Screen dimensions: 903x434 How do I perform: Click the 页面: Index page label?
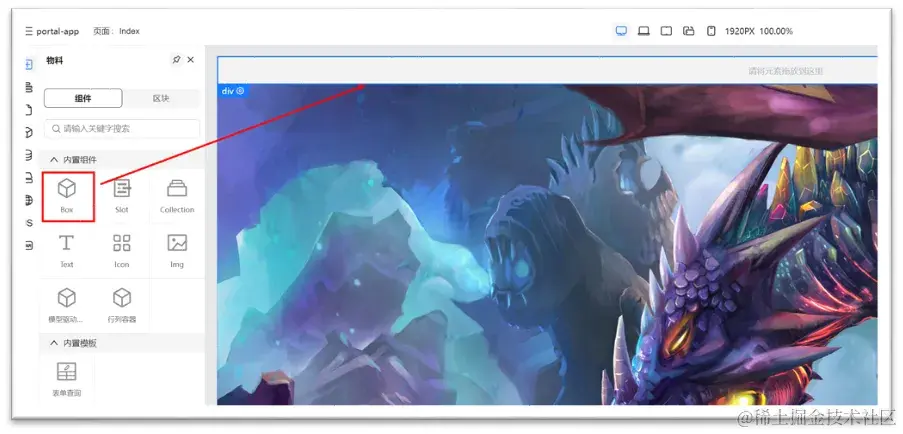pyautogui.click(x=116, y=31)
